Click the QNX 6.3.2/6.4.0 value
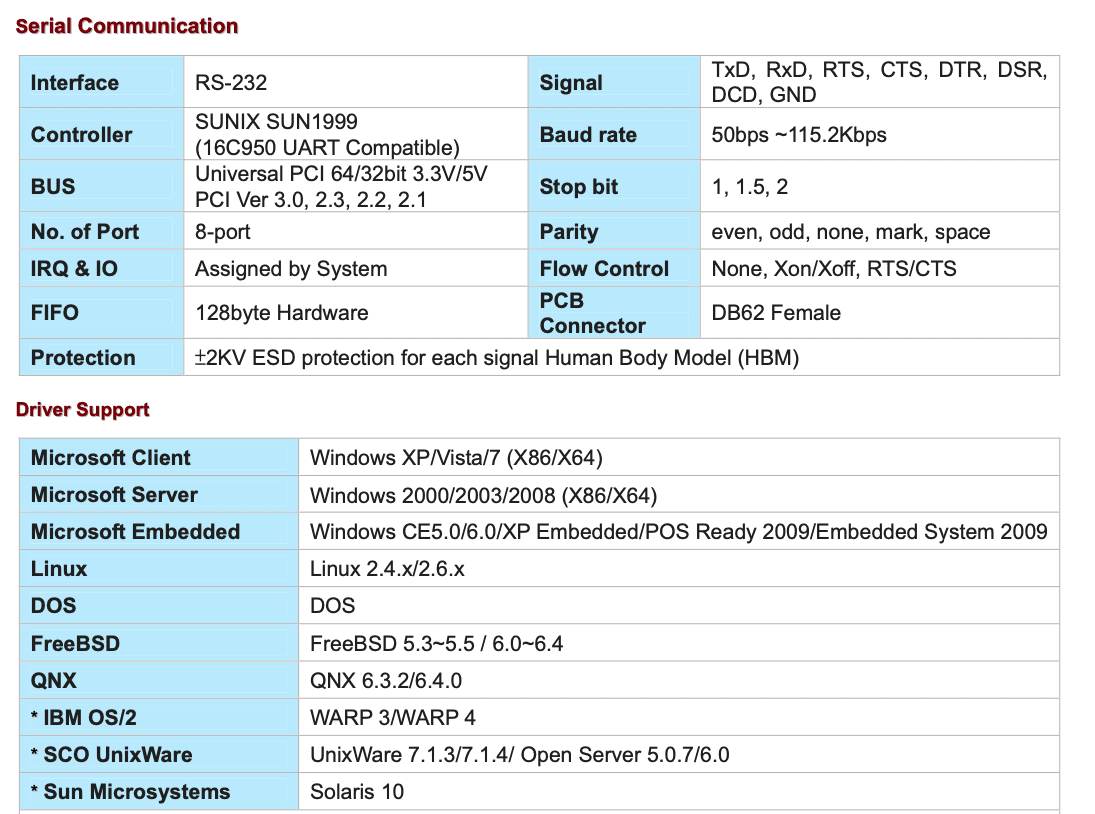1095x814 pixels. click(x=386, y=681)
